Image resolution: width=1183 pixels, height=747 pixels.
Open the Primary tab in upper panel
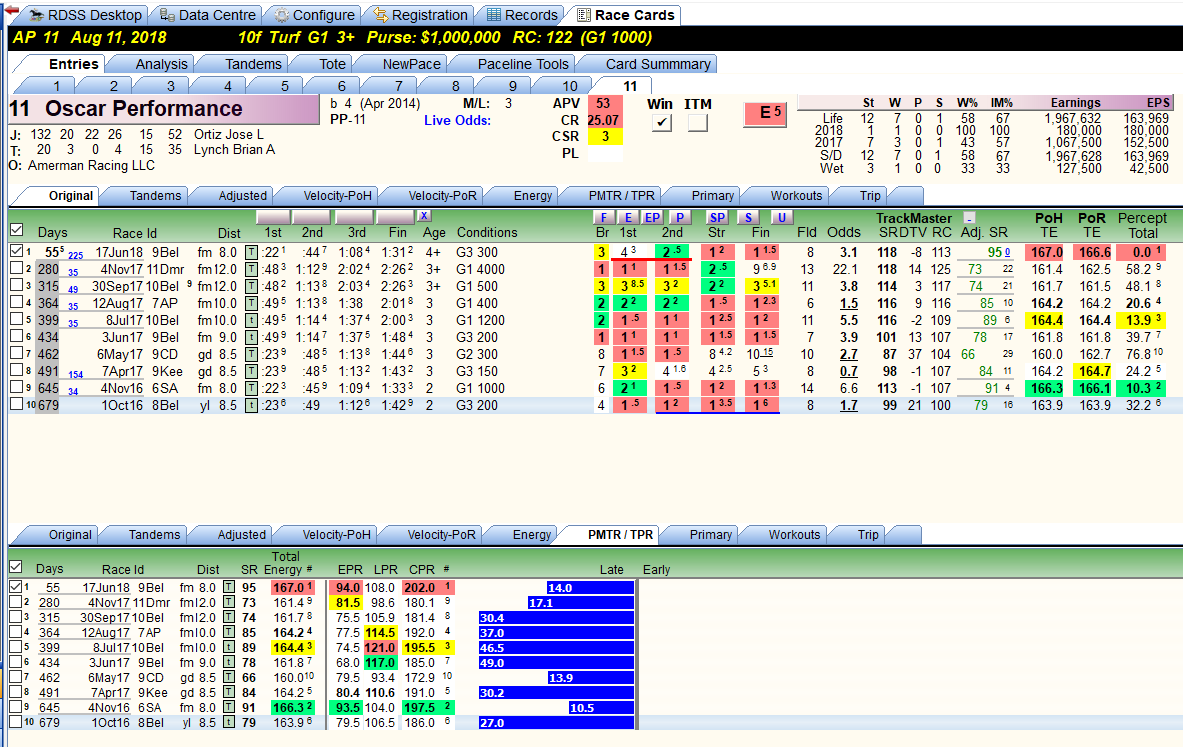(712, 195)
